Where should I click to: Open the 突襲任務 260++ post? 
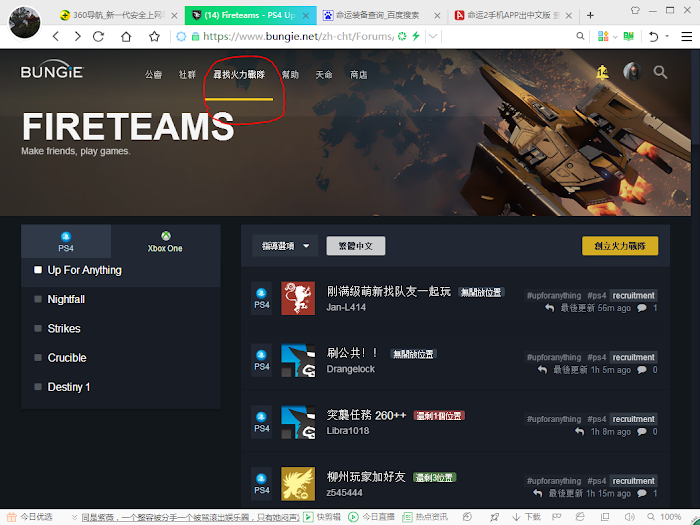click(x=367, y=415)
